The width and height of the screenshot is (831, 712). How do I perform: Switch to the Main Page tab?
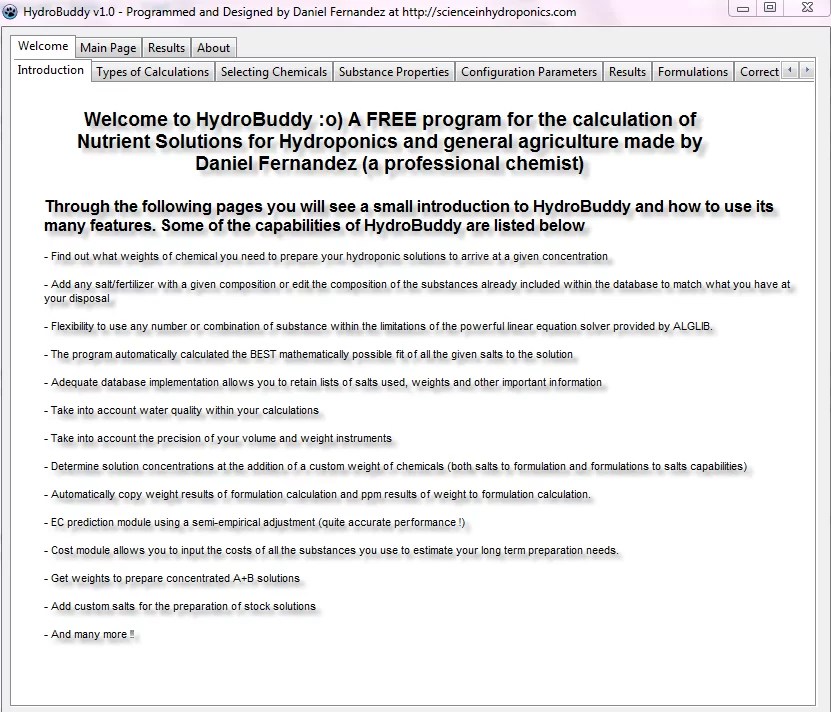coord(108,48)
